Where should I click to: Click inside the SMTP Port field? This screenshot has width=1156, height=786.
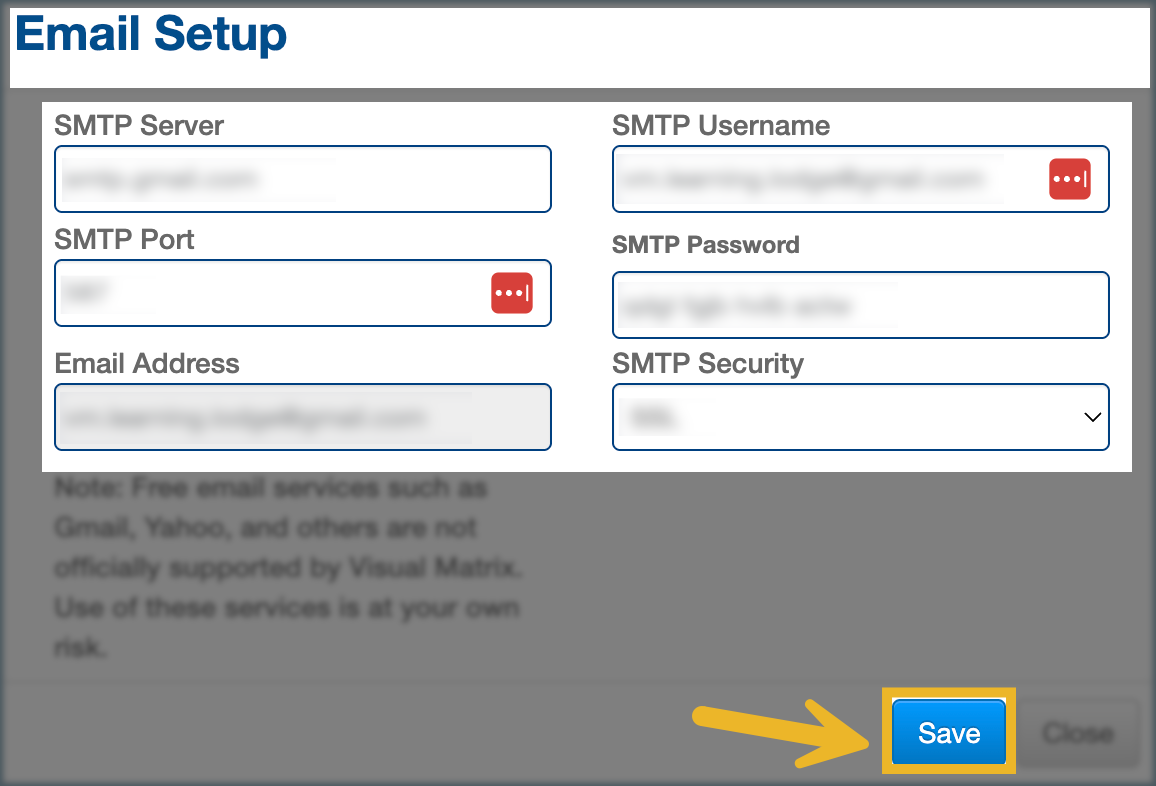(x=270, y=293)
